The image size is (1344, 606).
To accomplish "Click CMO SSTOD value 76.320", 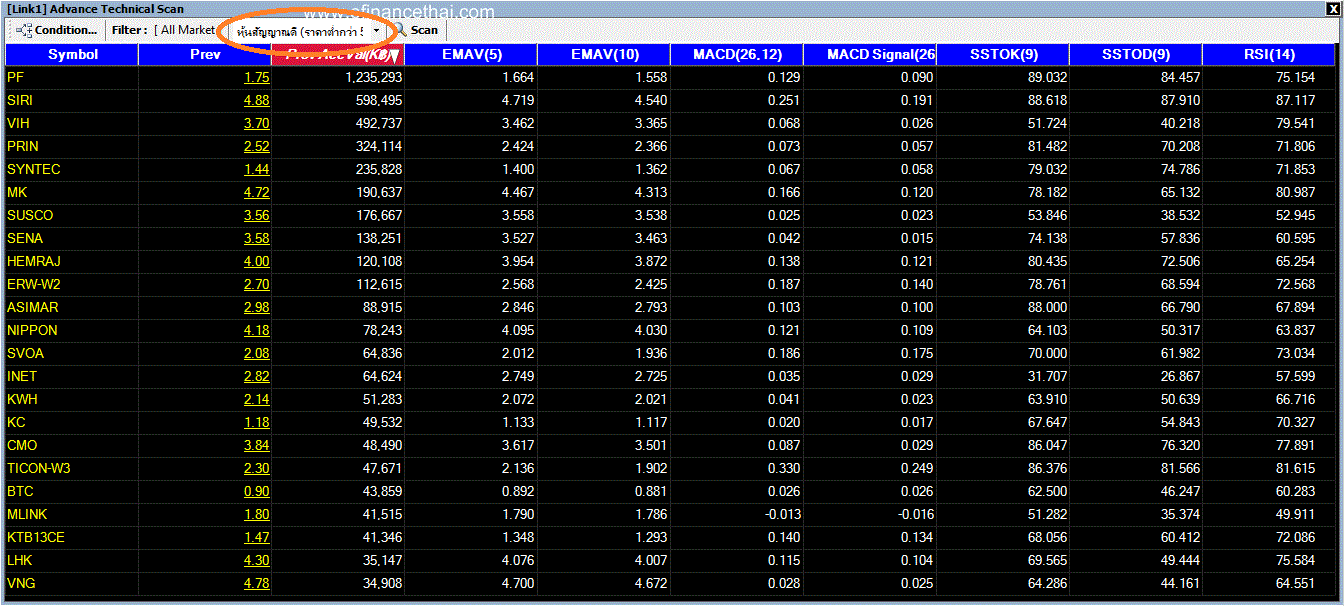I will pos(1178,445).
